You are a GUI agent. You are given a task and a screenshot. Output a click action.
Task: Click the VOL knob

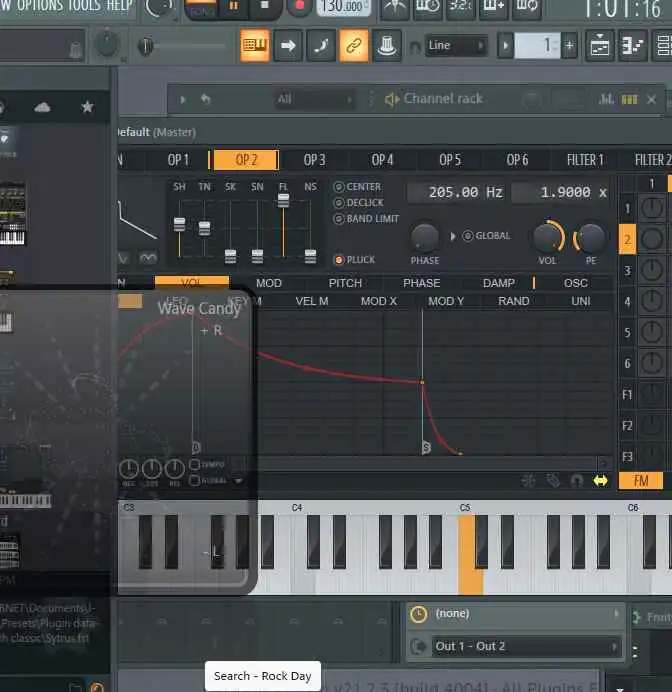(548, 237)
